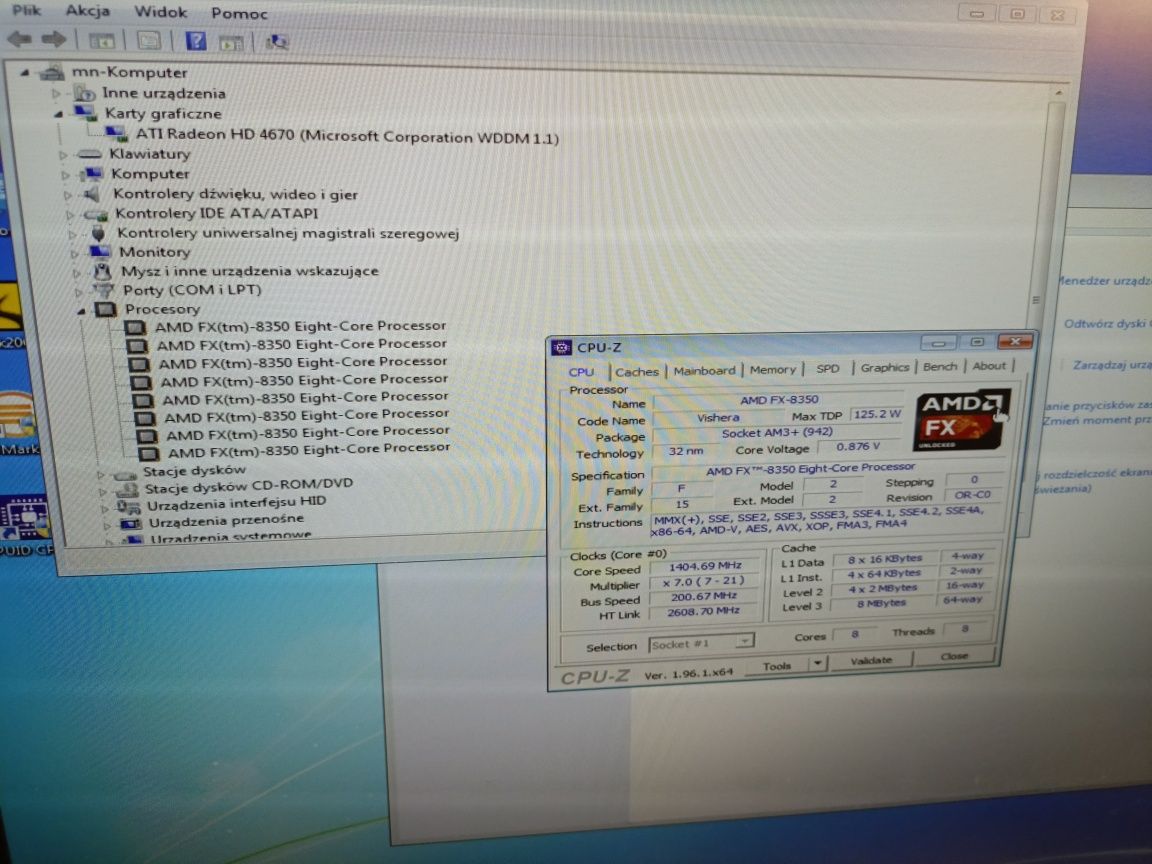Collapse the Karty graficzne node

click(x=58, y=114)
